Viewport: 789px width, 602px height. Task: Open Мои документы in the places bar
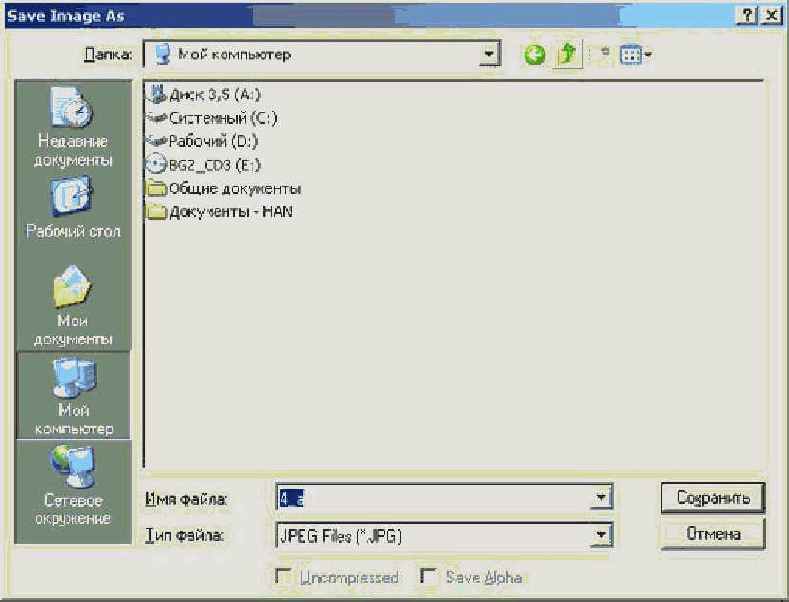click(73, 306)
